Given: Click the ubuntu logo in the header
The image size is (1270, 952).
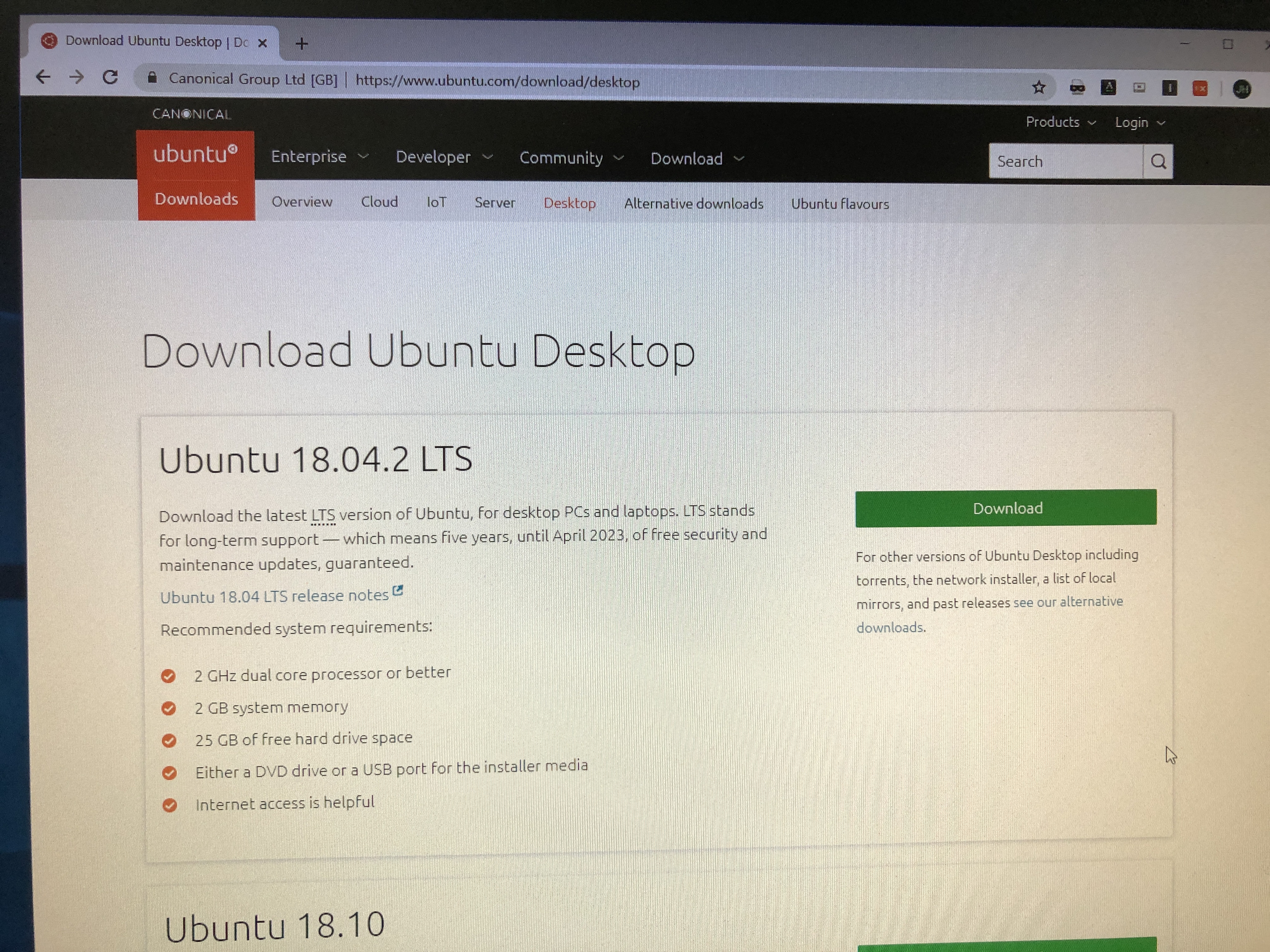Looking at the screenshot, I should click(x=195, y=154).
